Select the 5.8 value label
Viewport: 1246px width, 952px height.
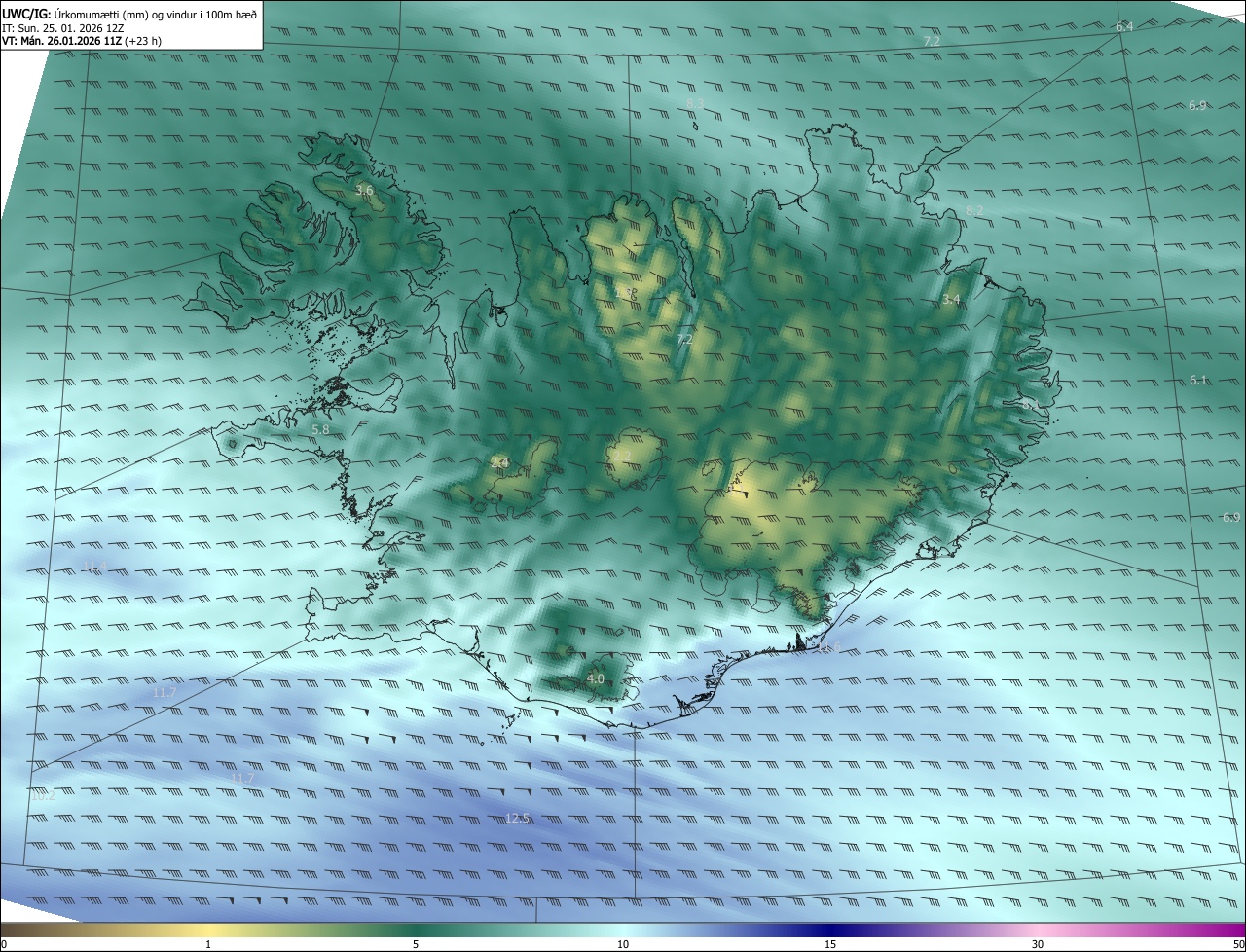click(x=320, y=428)
